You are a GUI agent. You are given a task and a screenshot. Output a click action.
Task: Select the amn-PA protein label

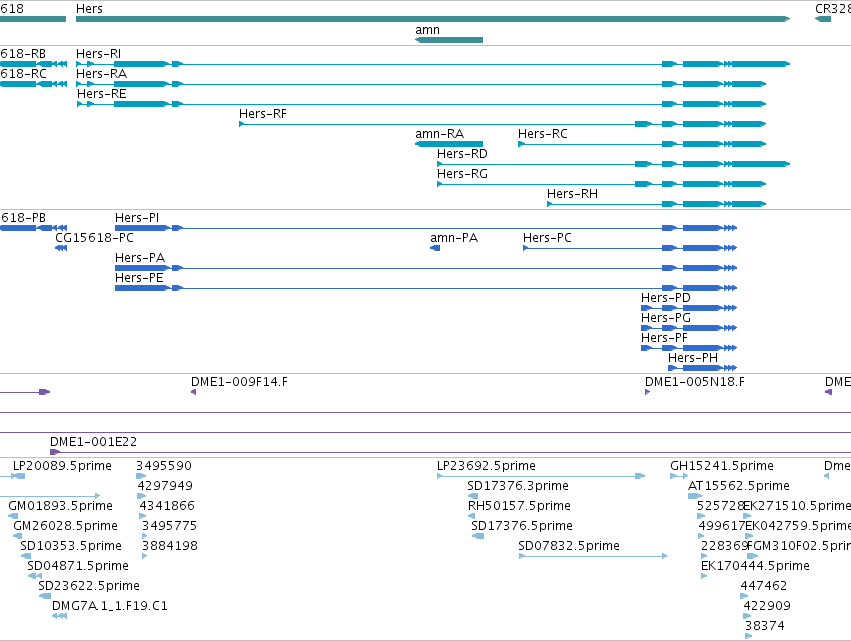click(x=454, y=238)
